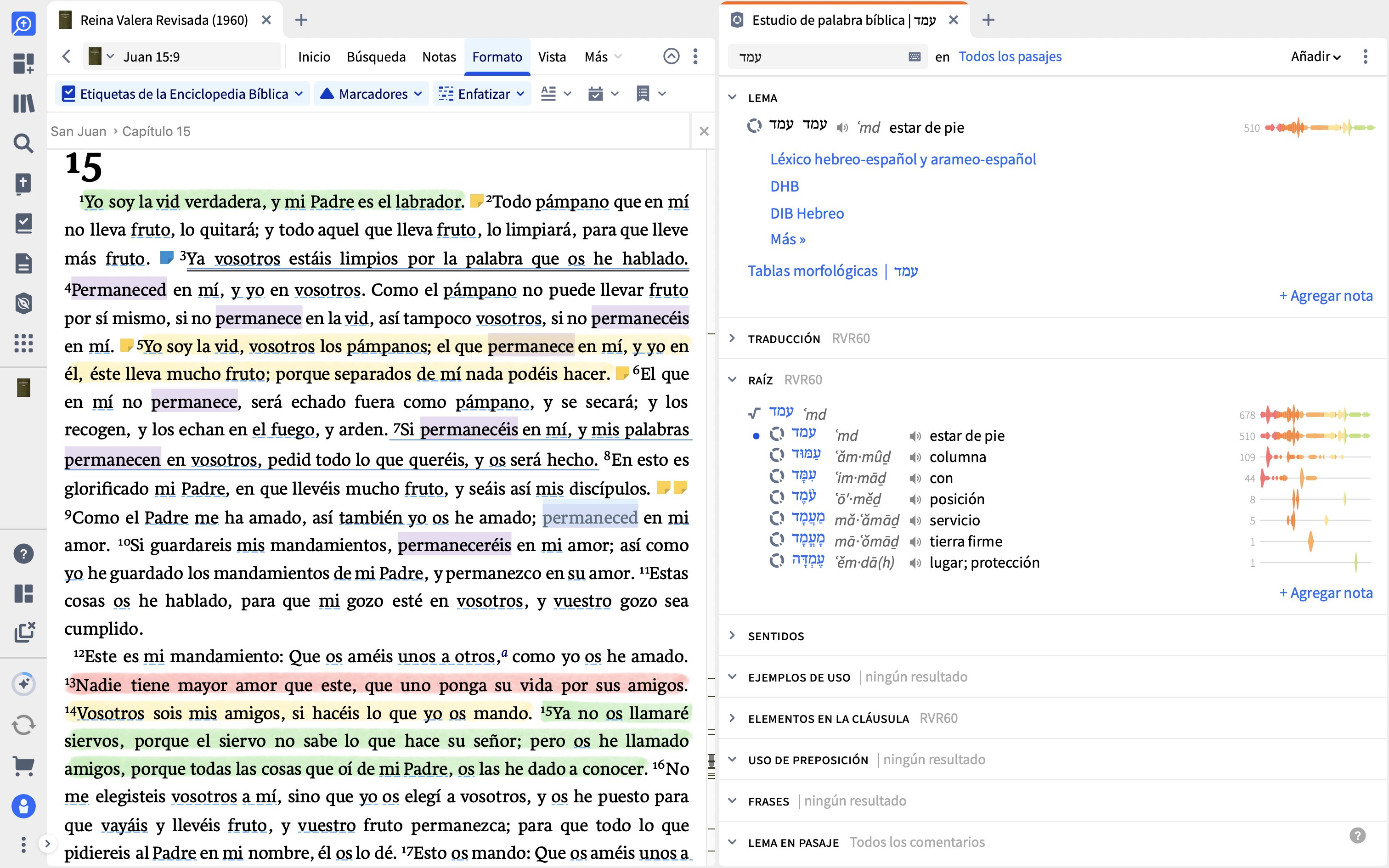Click the close-all-panels icon in sidebar
Image resolution: width=1389 pixels, height=868 pixels.
23,632
